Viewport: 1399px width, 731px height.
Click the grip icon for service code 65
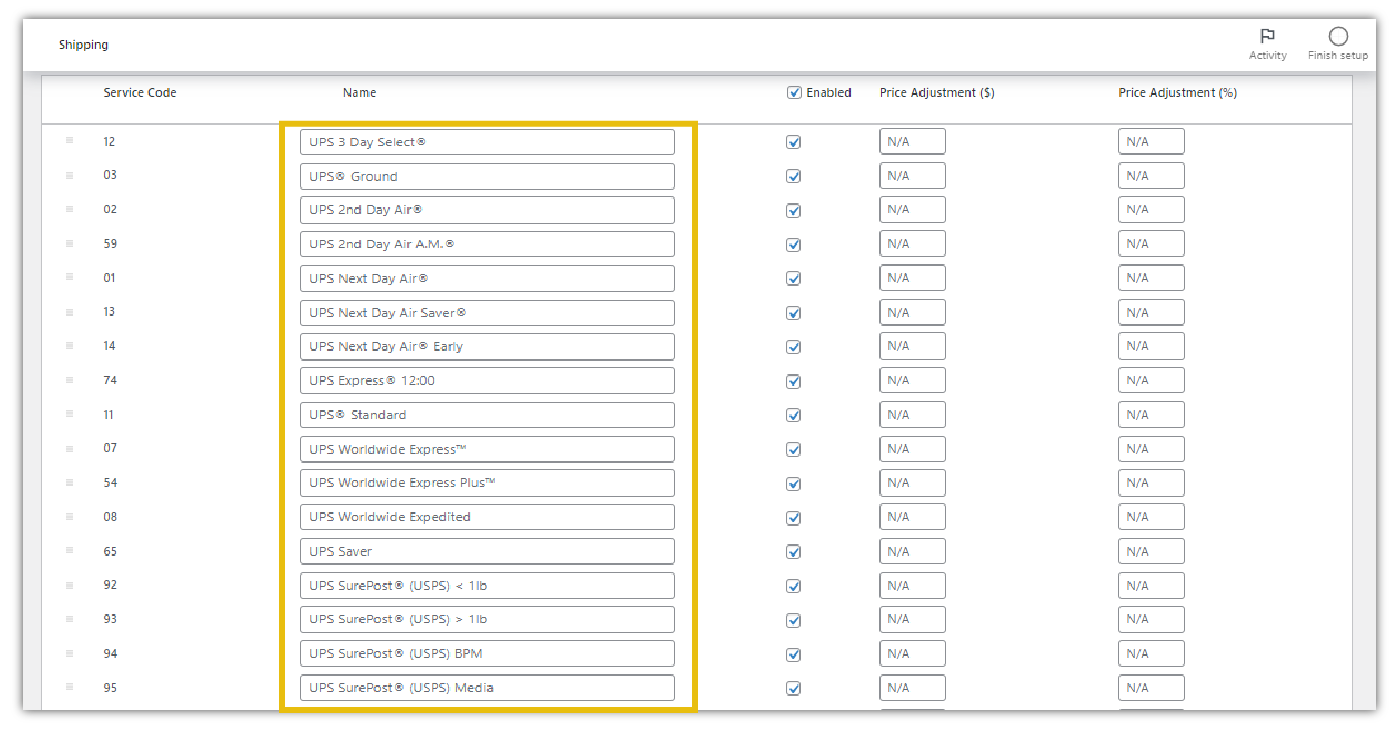[x=69, y=550]
